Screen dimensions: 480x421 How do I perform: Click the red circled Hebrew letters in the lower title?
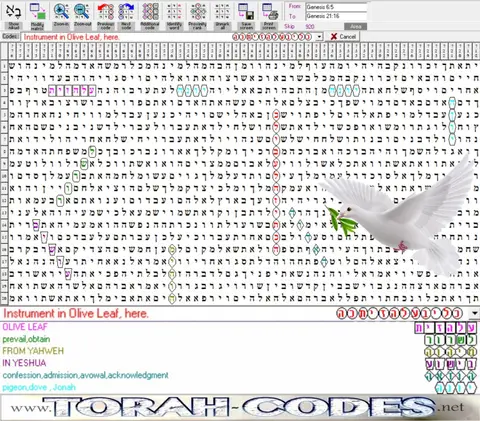coord(400,314)
